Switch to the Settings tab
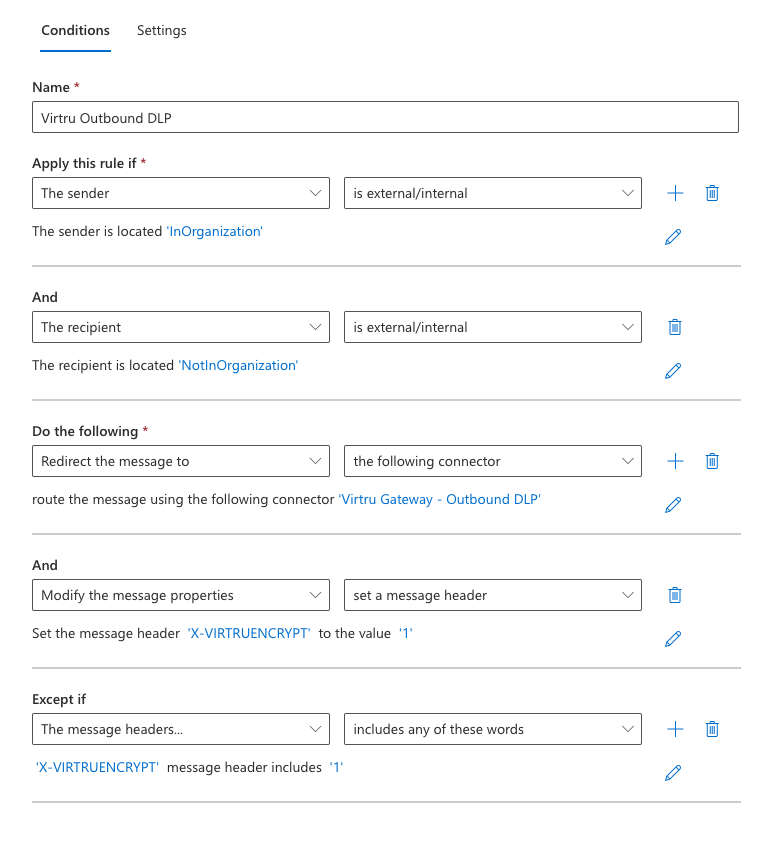775x843 pixels. (162, 30)
